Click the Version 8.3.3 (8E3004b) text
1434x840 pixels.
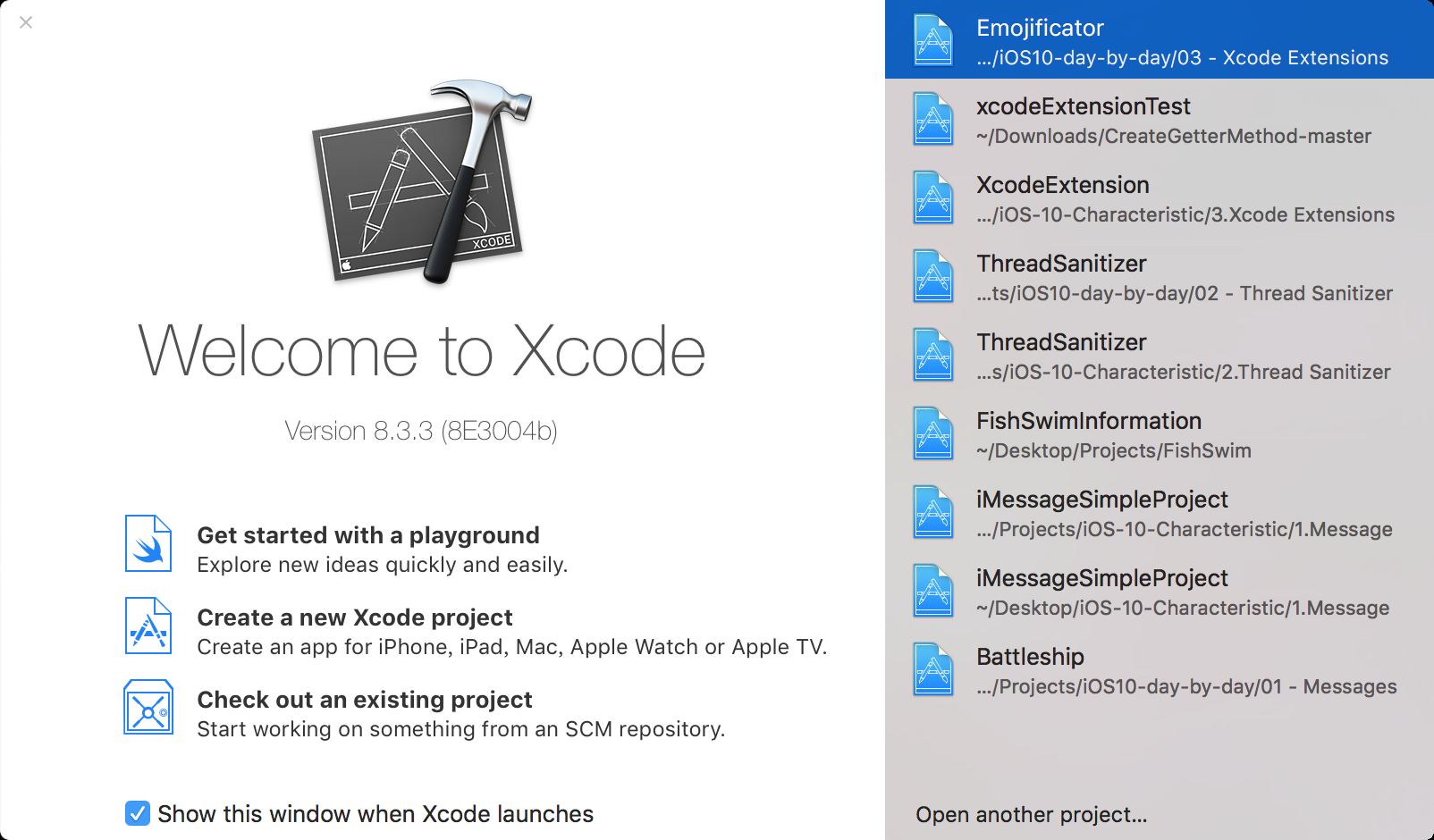point(421,432)
